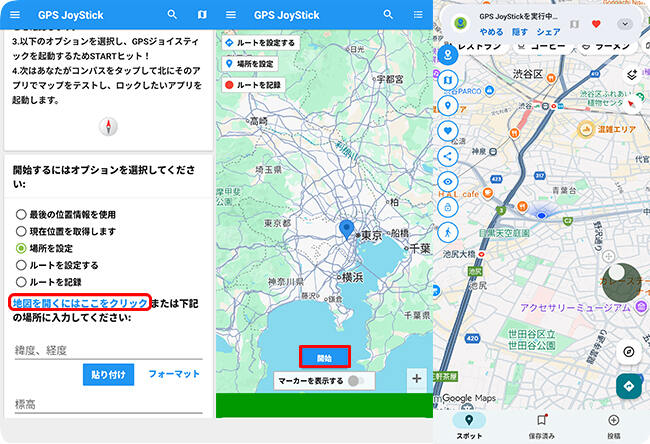Click the blue location pin near 東京
The width and height of the screenshot is (650, 444).
347,230
